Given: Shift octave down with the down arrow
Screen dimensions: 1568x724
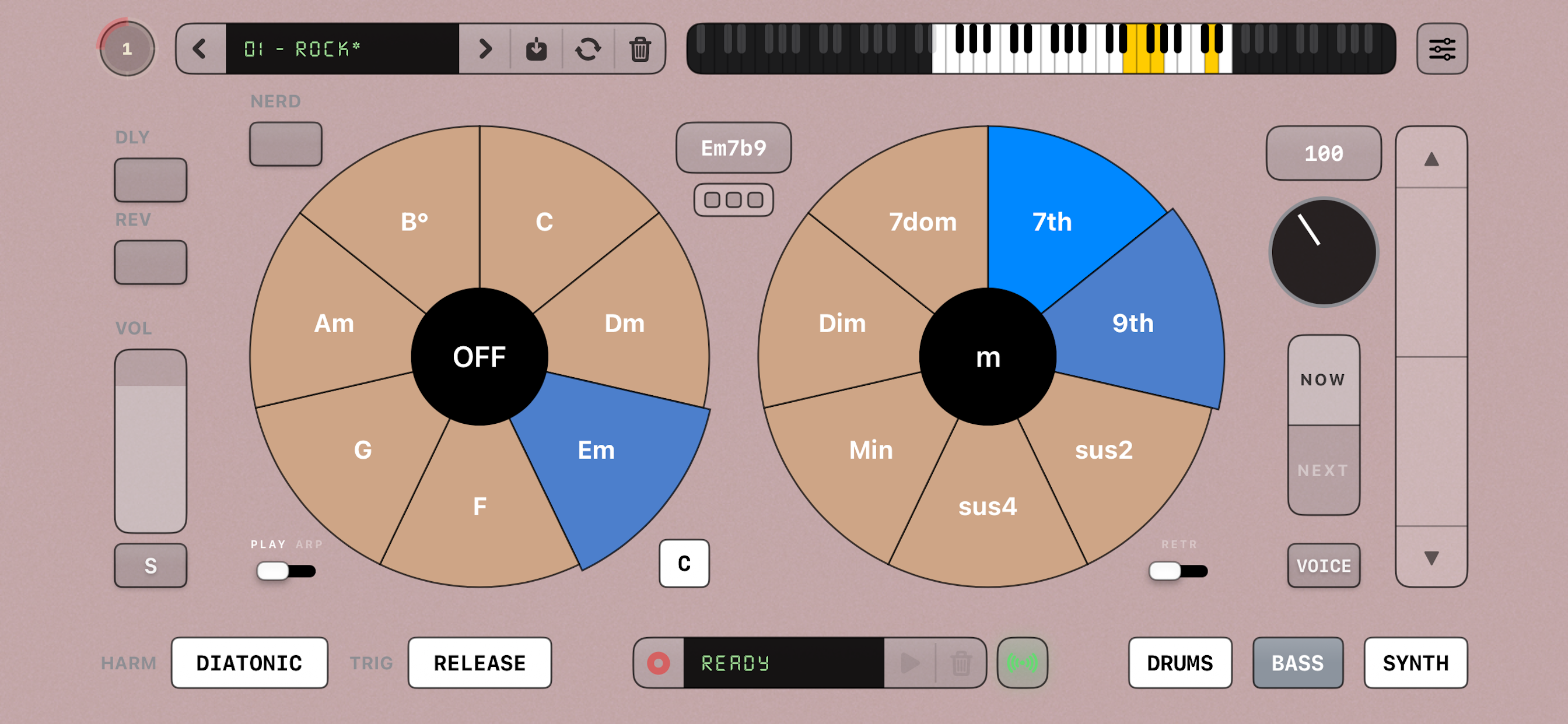Looking at the screenshot, I should 1431,557.
